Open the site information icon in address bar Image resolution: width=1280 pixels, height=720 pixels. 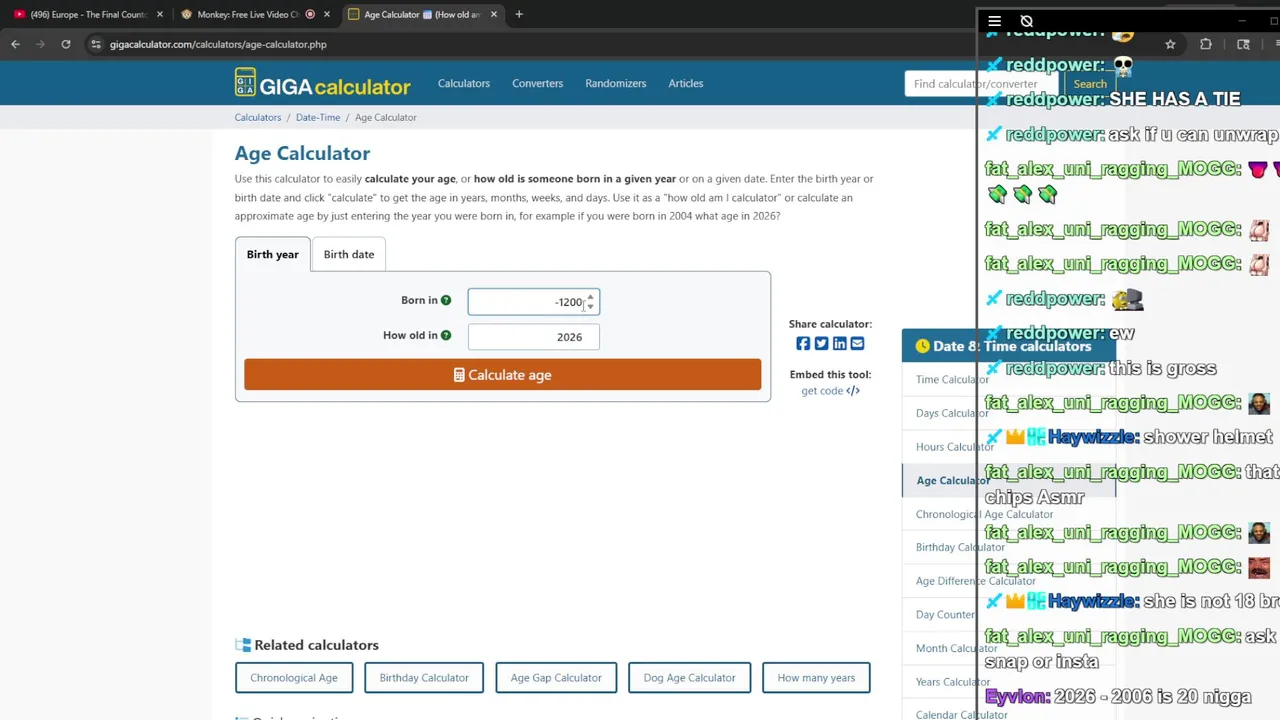pos(96,44)
